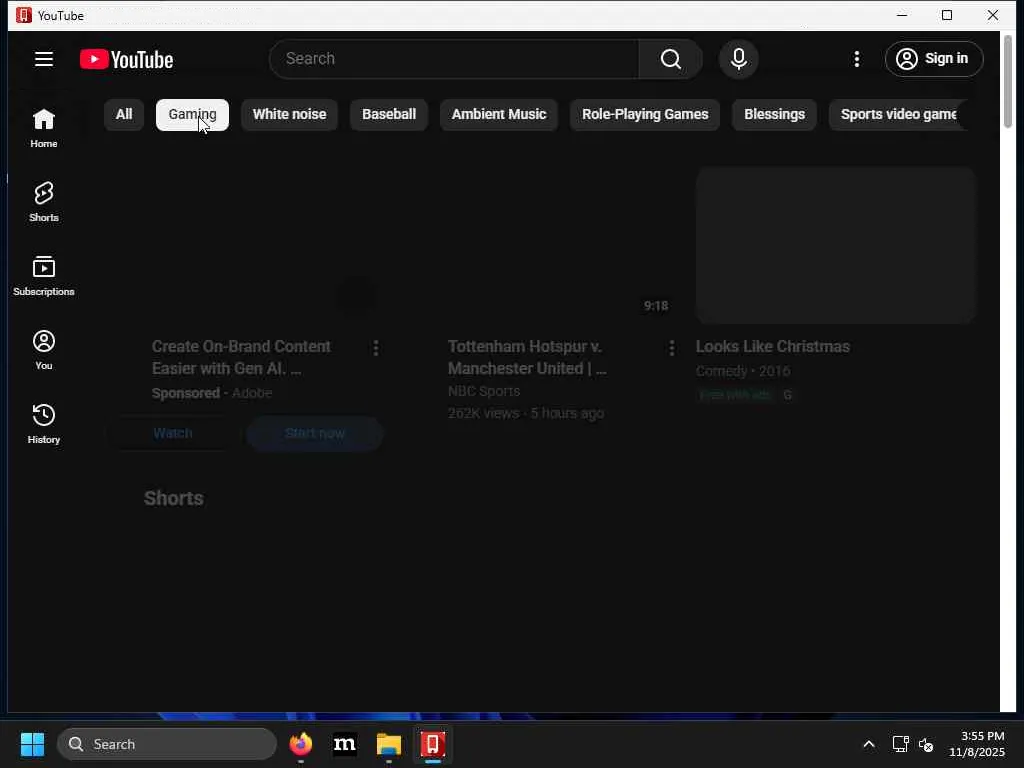Viewport: 1024px width, 768px height.
Task: Click the Looks Like Christmas thumbnail
Action: tap(835, 245)
